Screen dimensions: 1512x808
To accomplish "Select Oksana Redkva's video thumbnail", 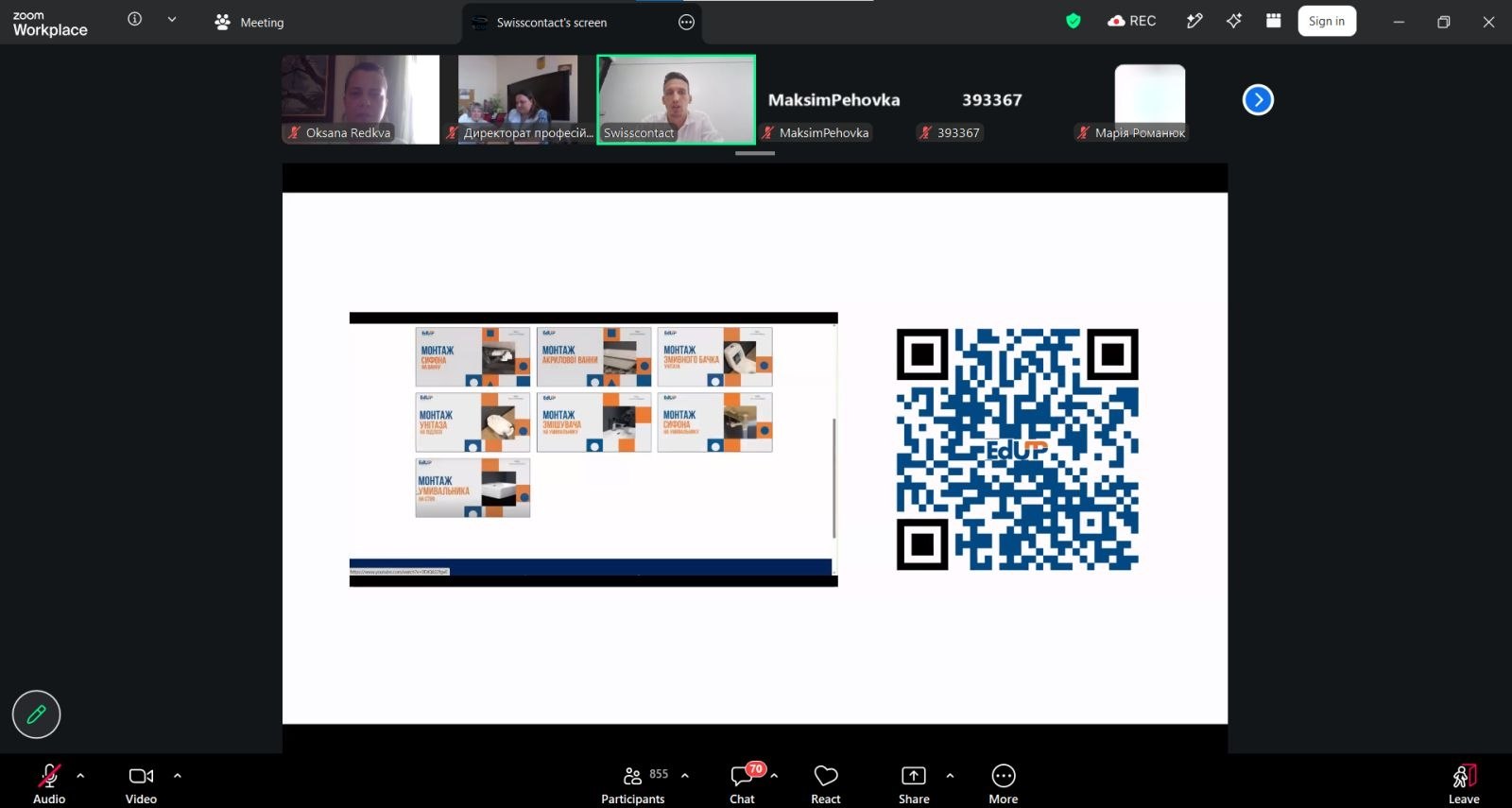I will click(361, 99).
